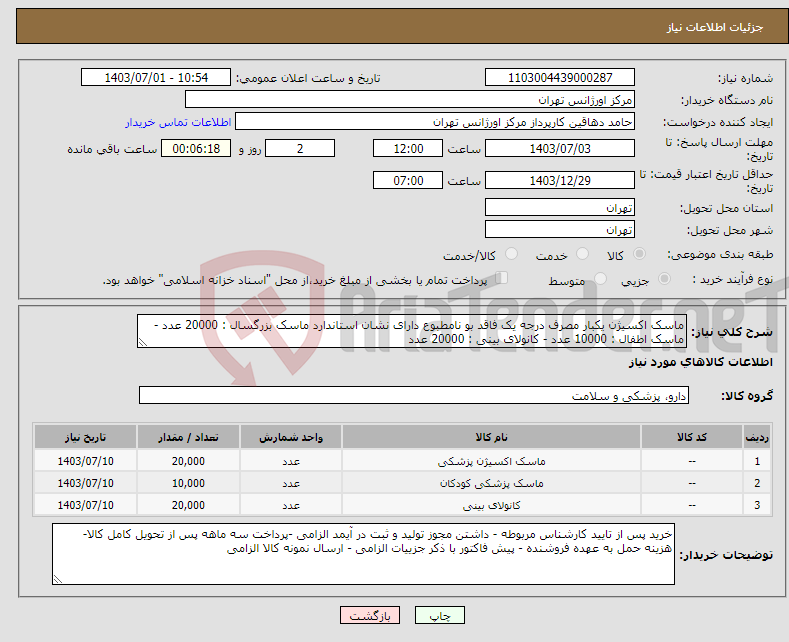Image resolution: width=789 pixels, height=642 pixels.
Task: Click need date 1403/07/10 in row 3
Action: point(86,505)
